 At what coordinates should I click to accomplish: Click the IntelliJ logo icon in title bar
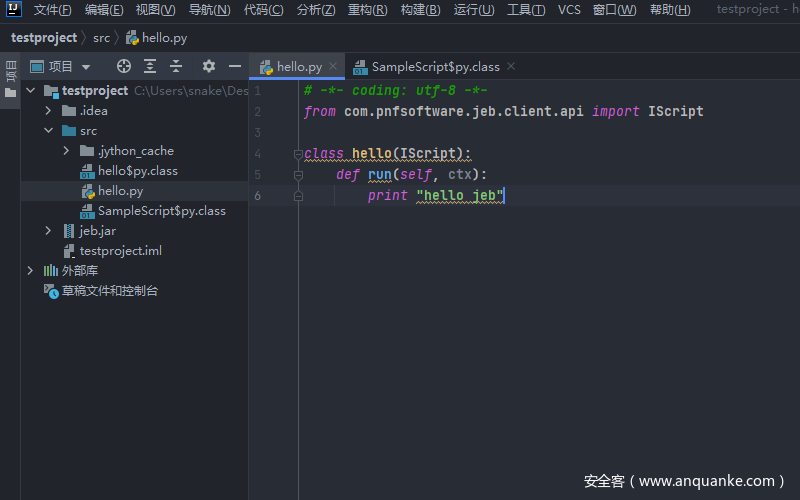point(12,10)
